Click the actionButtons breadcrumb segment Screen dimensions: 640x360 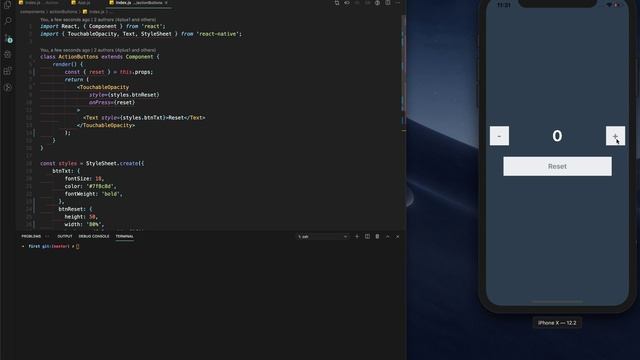pos(63,12)
